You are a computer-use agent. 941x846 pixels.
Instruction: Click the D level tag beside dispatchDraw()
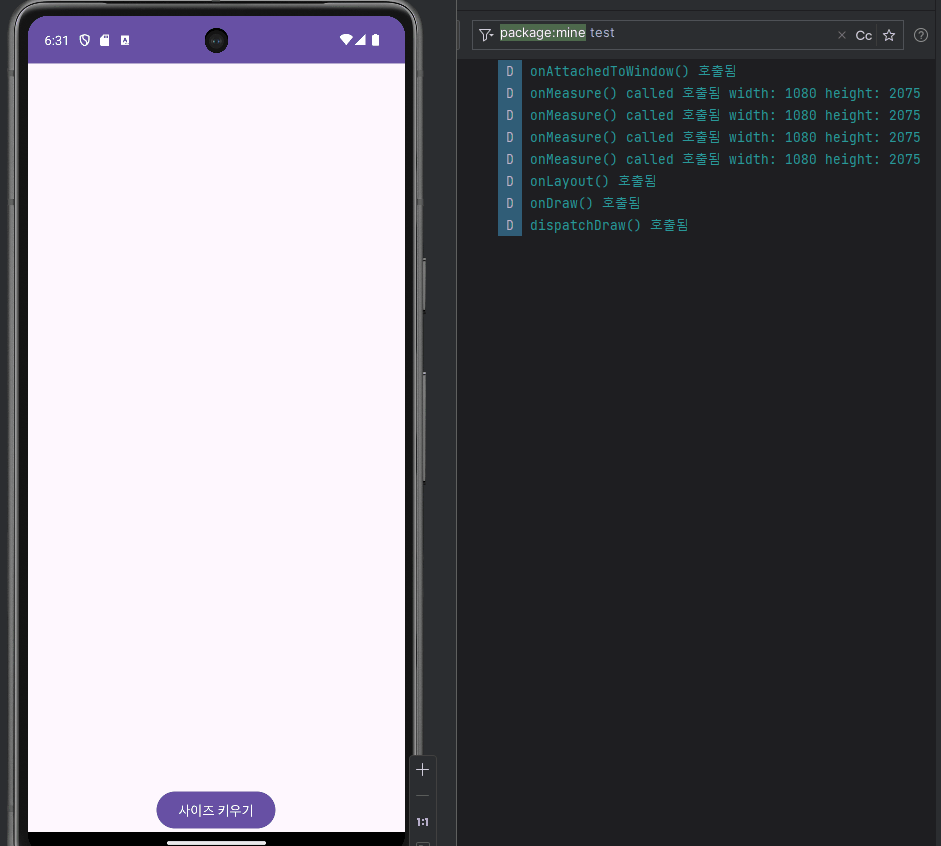tap(510, 225)
